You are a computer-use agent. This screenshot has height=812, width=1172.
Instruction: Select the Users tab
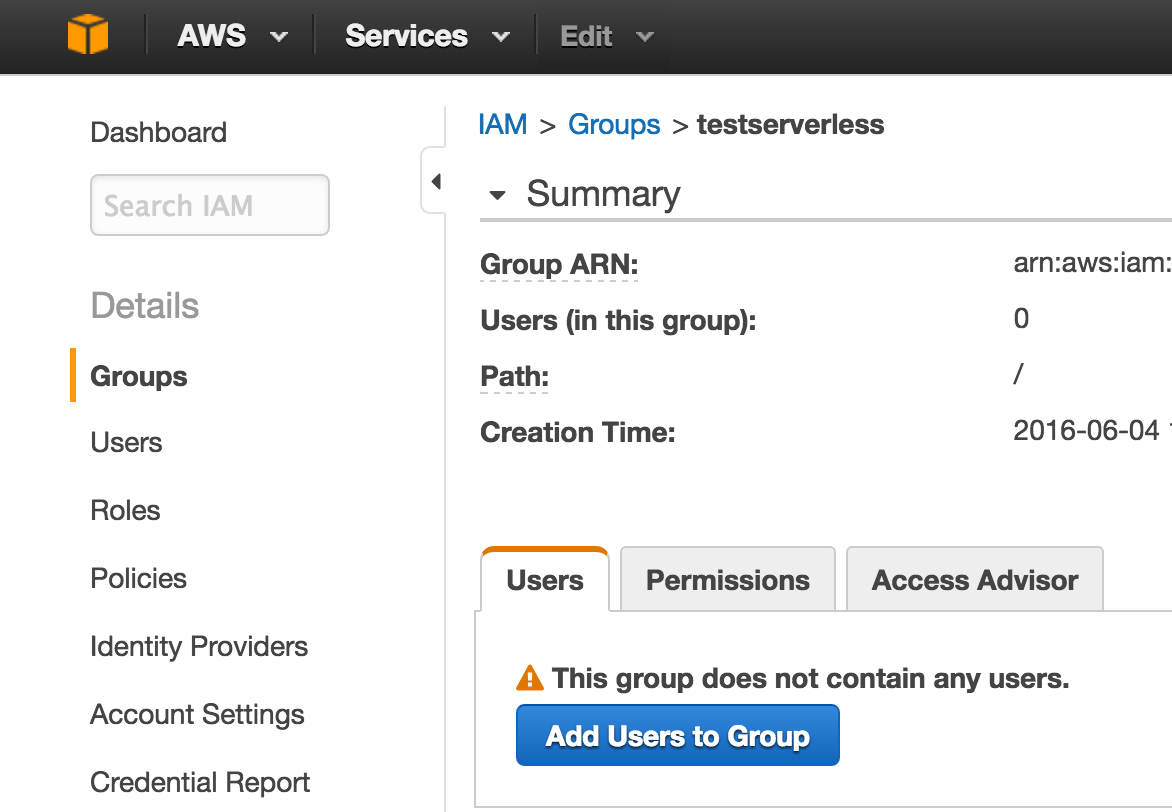(x=545, y=579)
